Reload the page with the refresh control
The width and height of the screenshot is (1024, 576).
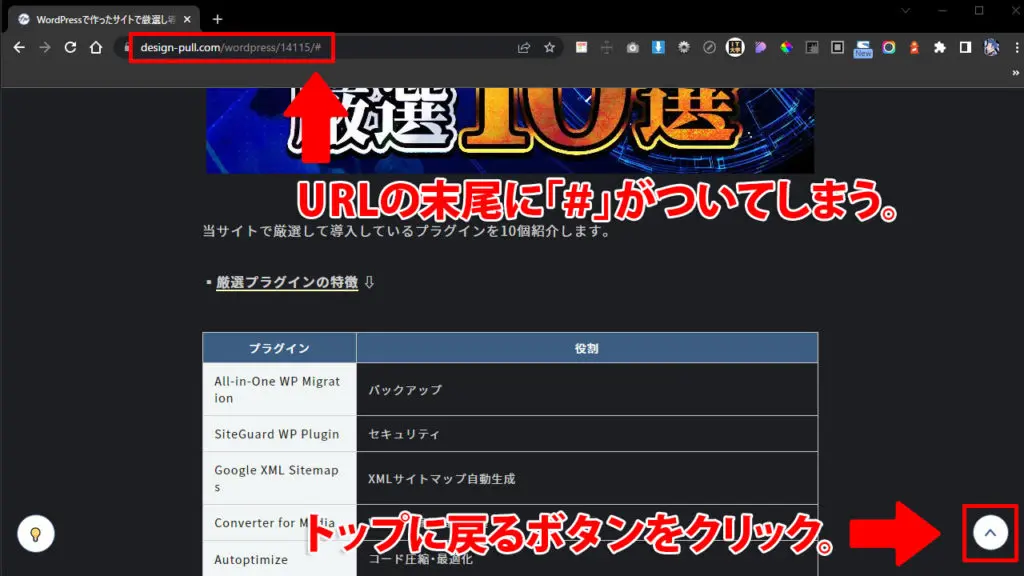point(68,46)
